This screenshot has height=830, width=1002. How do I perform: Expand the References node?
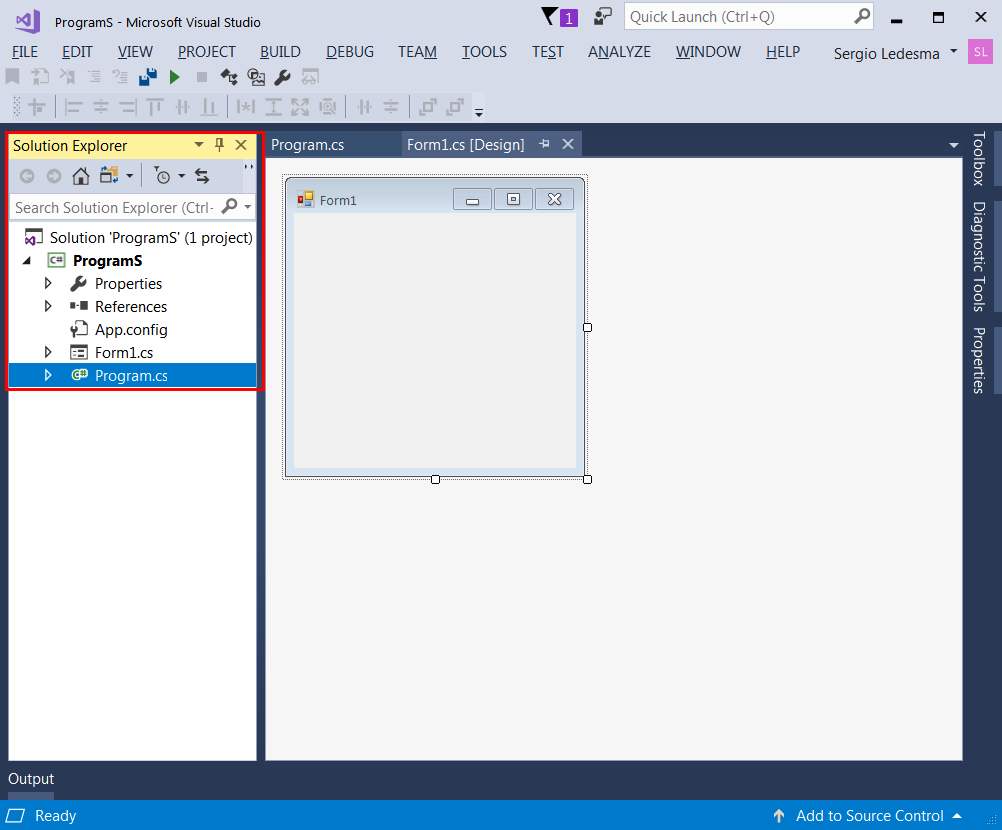(x=48, y=306)
